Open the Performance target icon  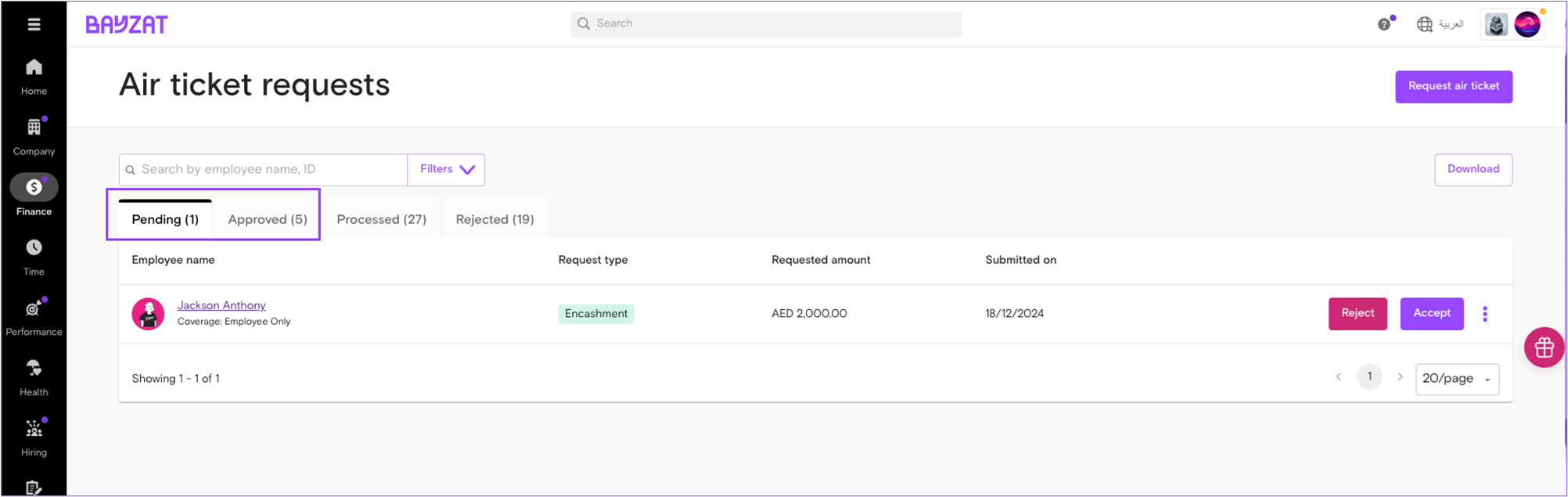pos(34,308)
